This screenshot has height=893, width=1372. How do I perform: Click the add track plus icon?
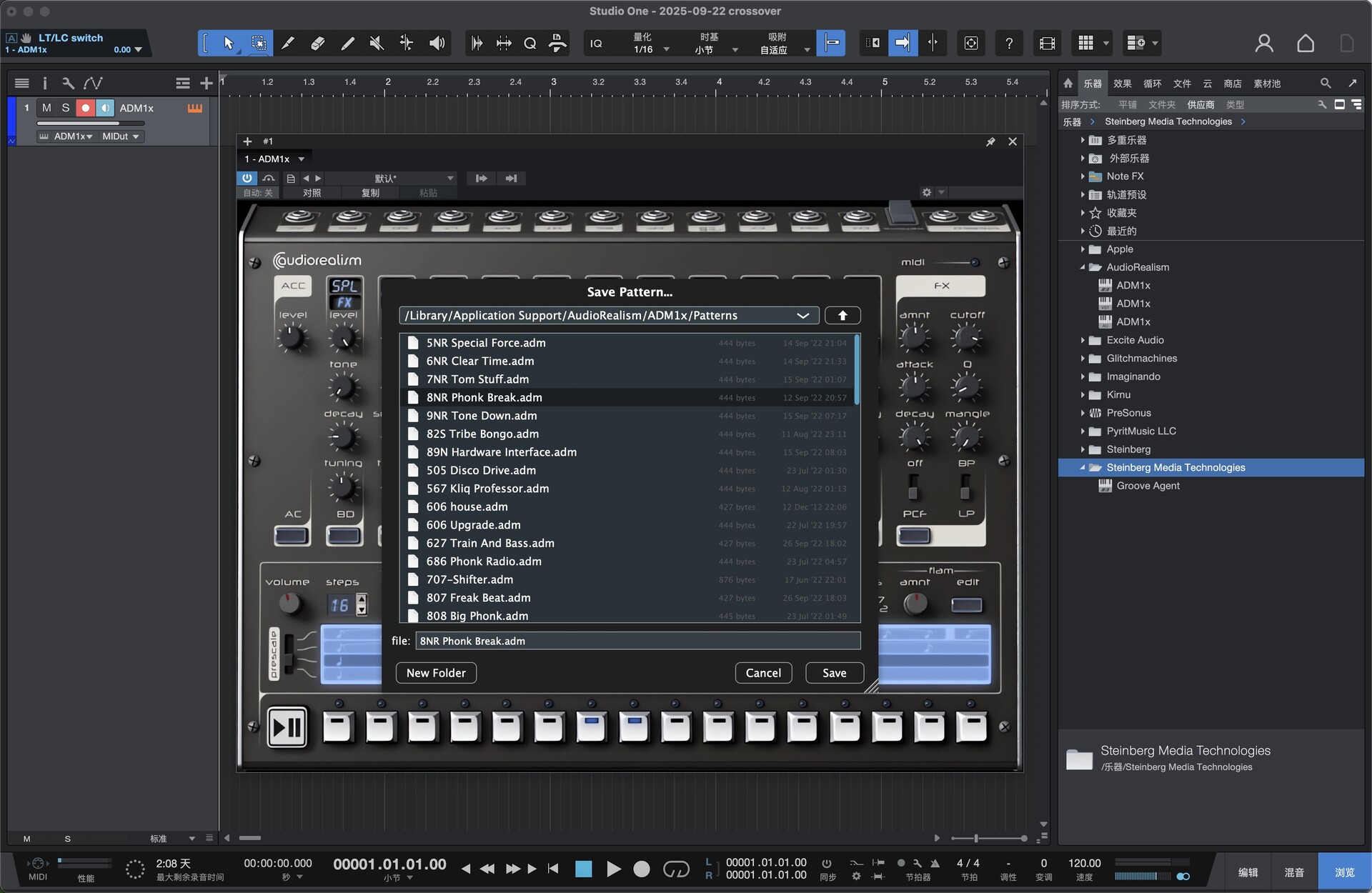point(206,84)
